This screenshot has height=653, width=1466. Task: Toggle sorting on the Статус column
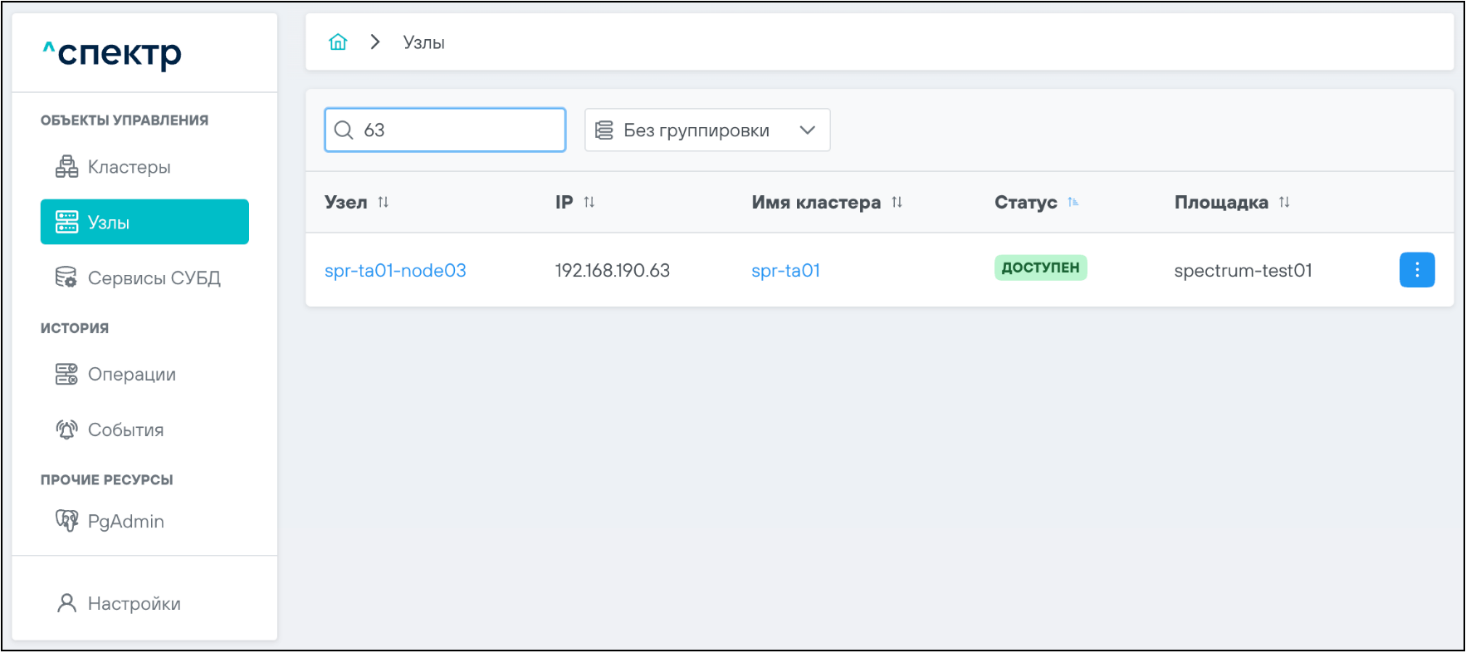pyautogui.click(x=1073, y=203)
